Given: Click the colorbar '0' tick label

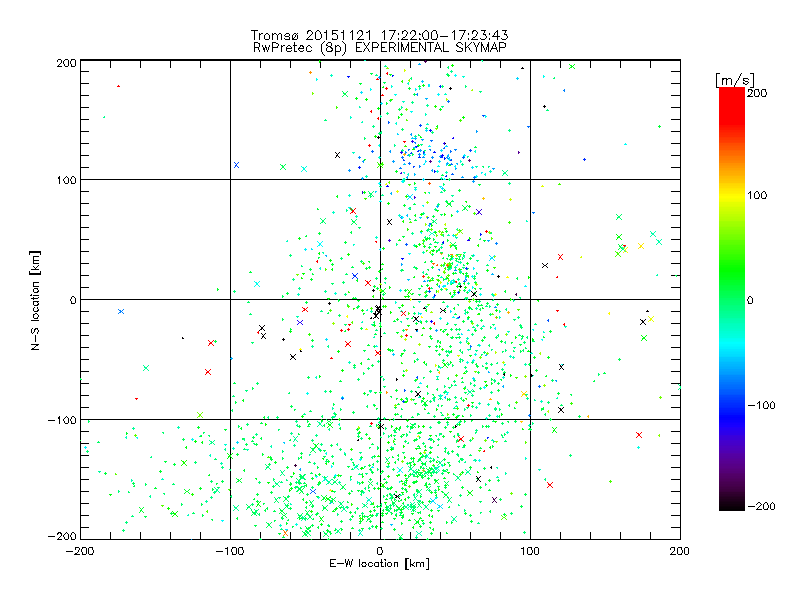Looking at the screenshot, I should pos(750,300).
